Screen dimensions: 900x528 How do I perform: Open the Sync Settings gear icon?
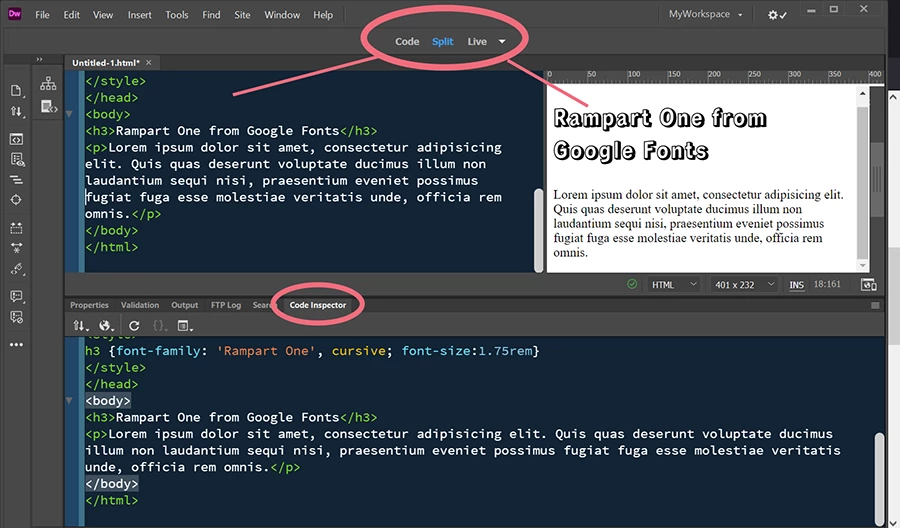click(777, 15)
